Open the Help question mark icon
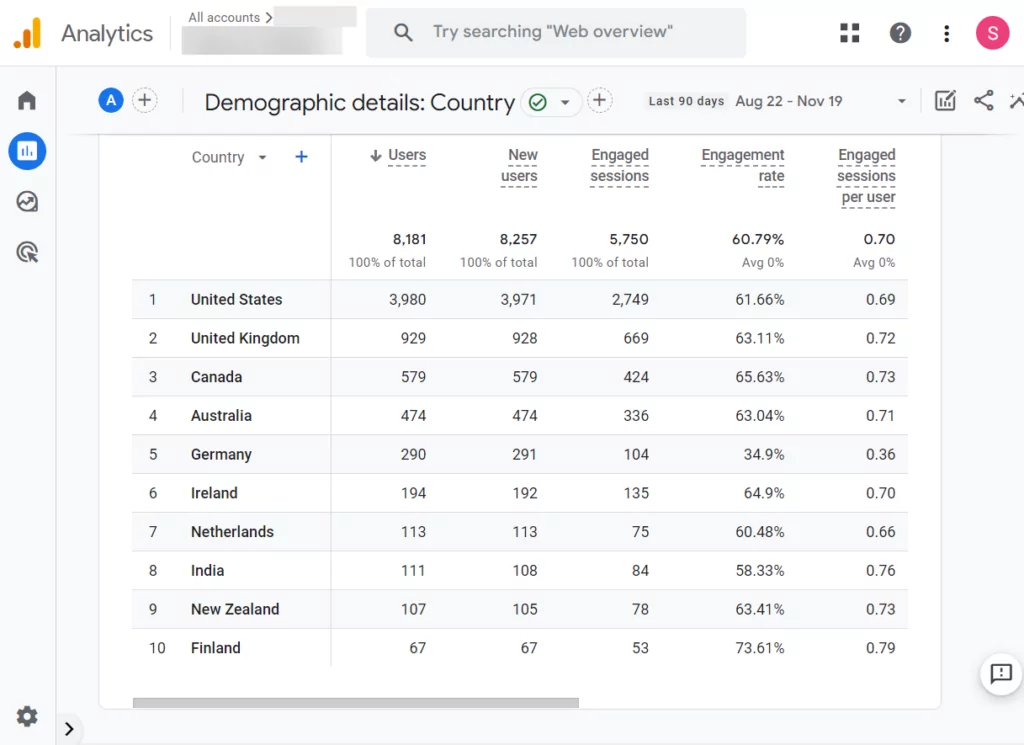This screenshot has height=745, width=1024. (x=900, y=33)
